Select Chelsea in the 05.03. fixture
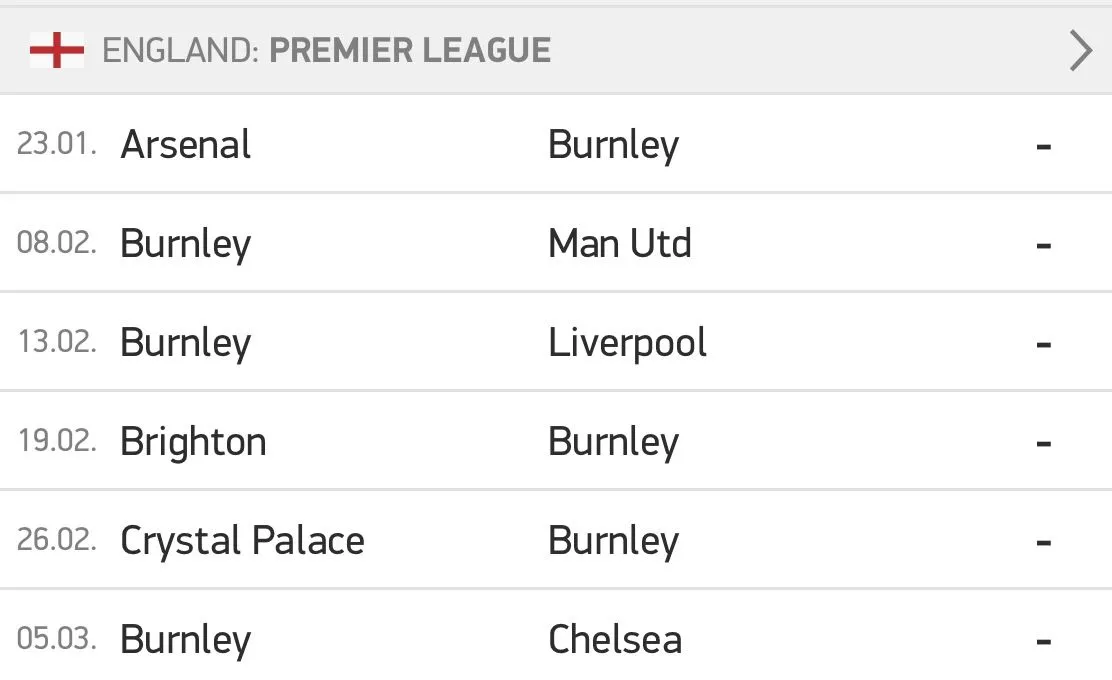 [615, 640]
